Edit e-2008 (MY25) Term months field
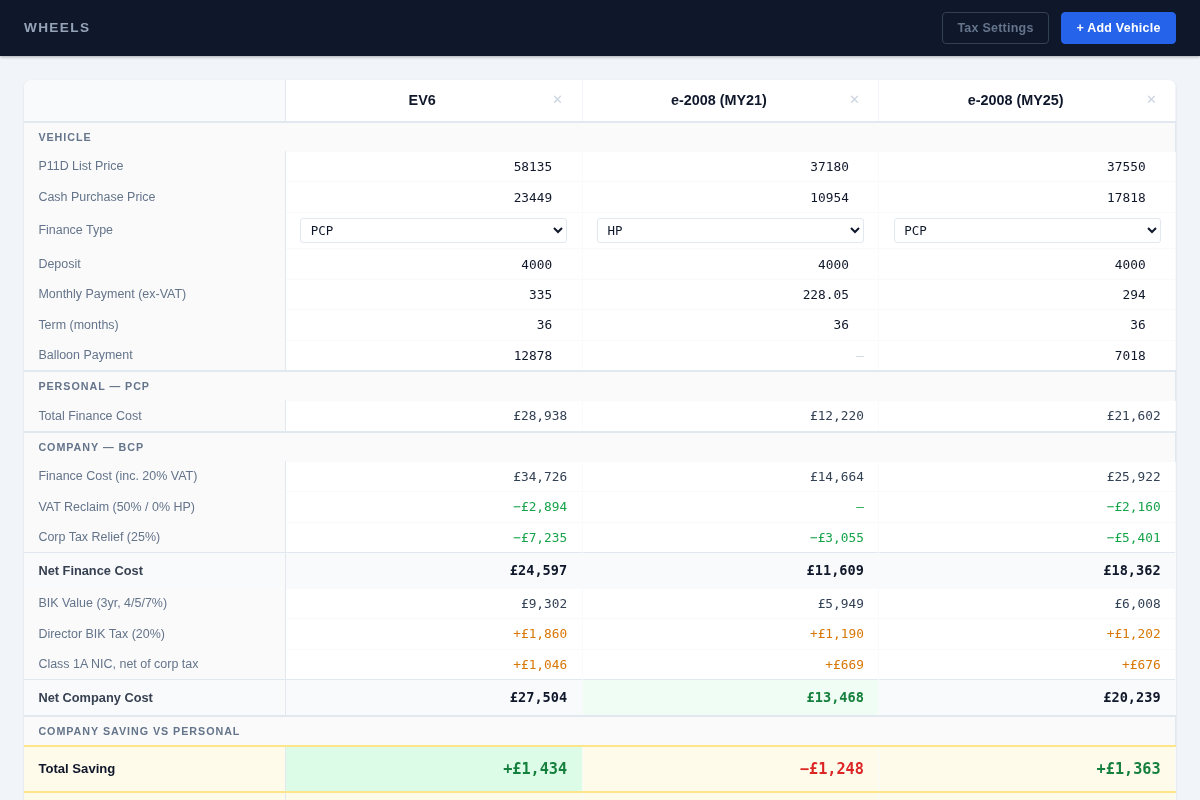The height and width of the screenshot is (800, 1200). coord(1027,324)
